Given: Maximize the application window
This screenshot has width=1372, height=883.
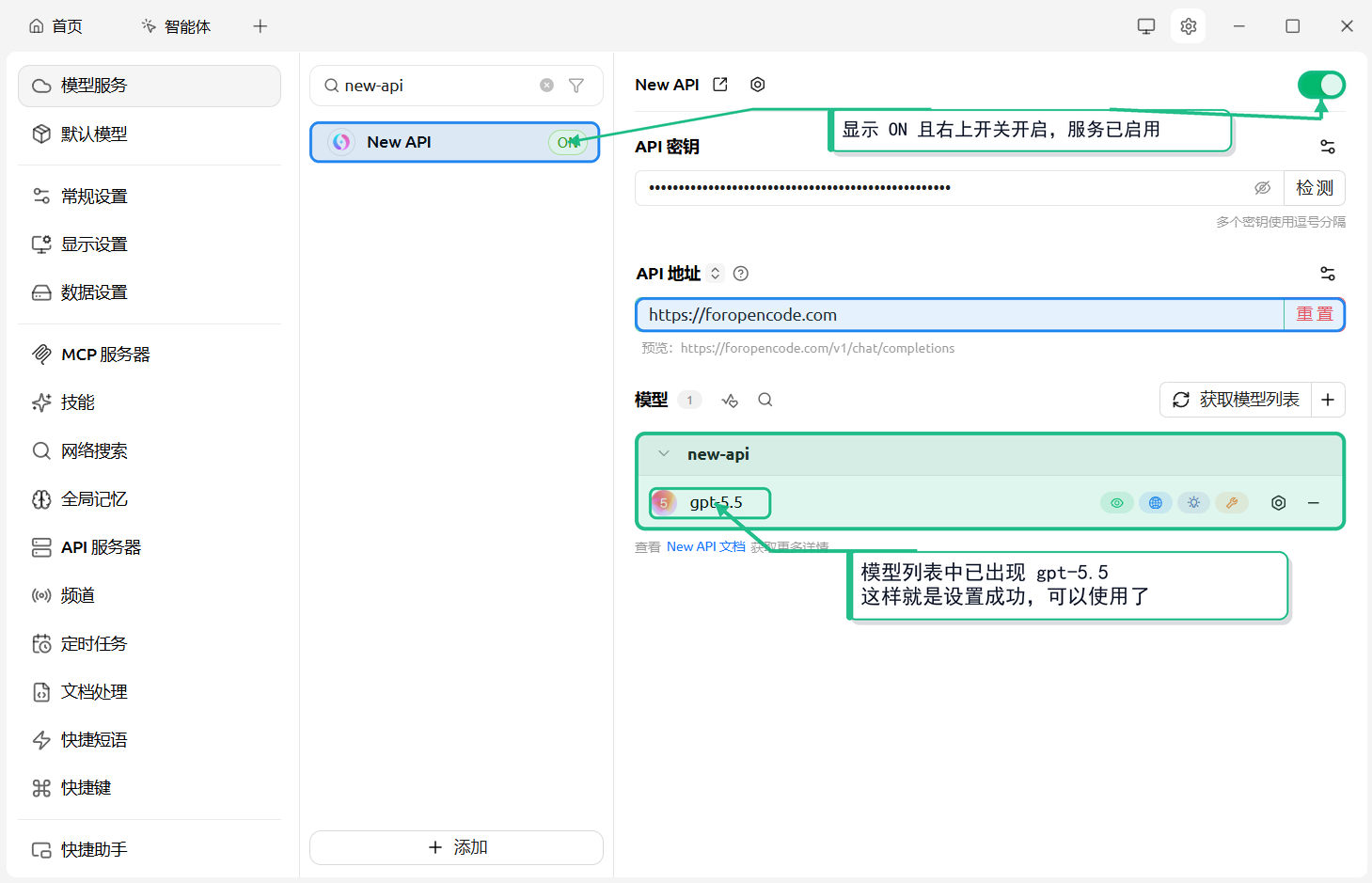Looking at the screenshot, I should (1293, 26).
